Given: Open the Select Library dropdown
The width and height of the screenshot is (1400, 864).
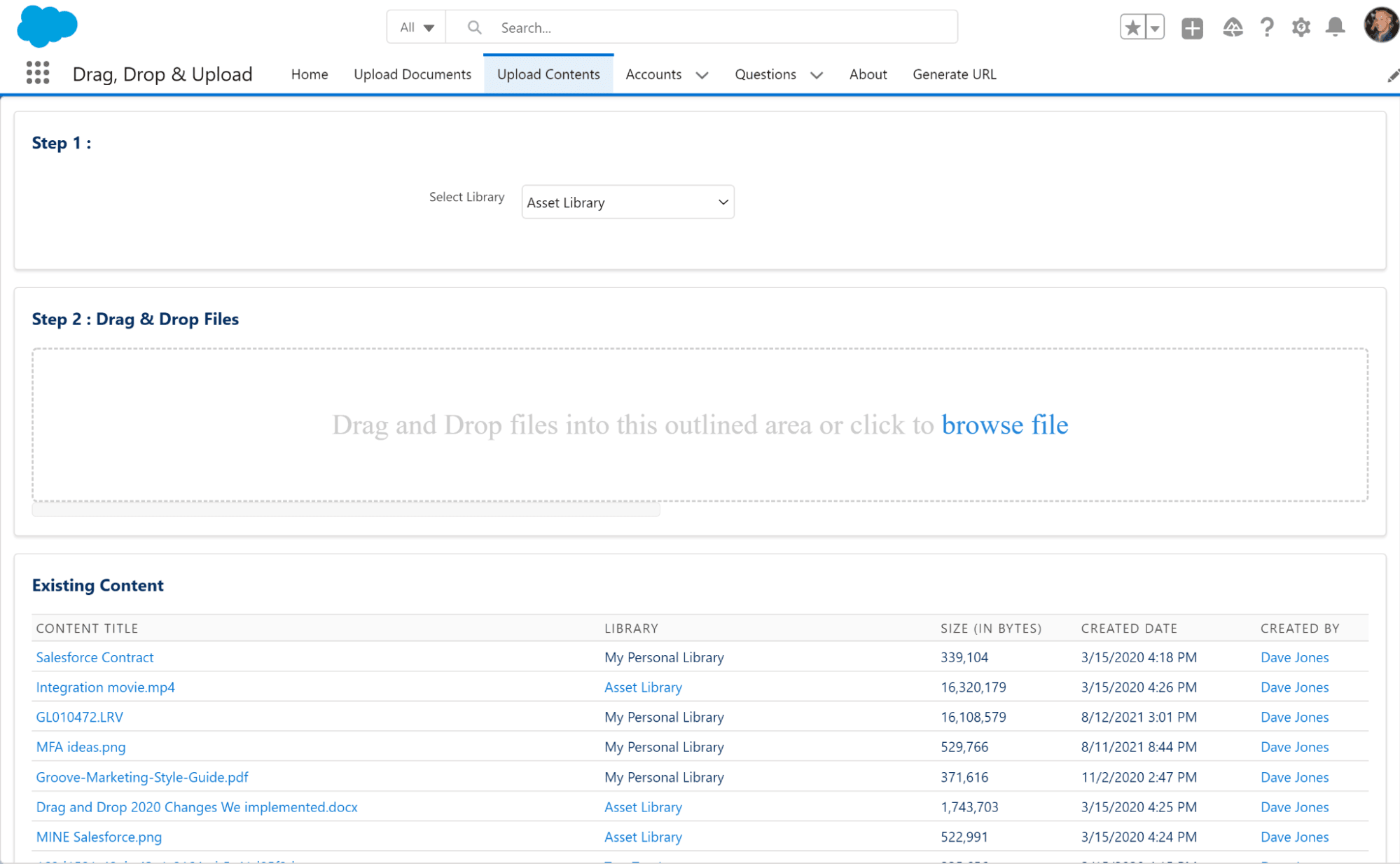Looking at the screenshot, I should [x=628, y=202].
